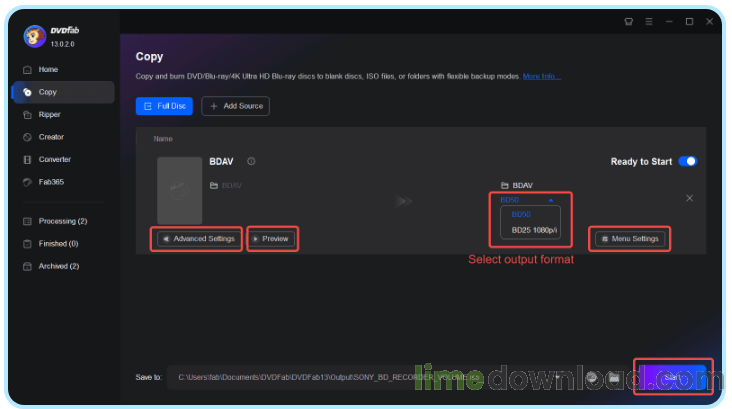The width and height of the screenshot is (732, 409).
Task: Remove the BDAV task with the X
Action: [690, 198]
